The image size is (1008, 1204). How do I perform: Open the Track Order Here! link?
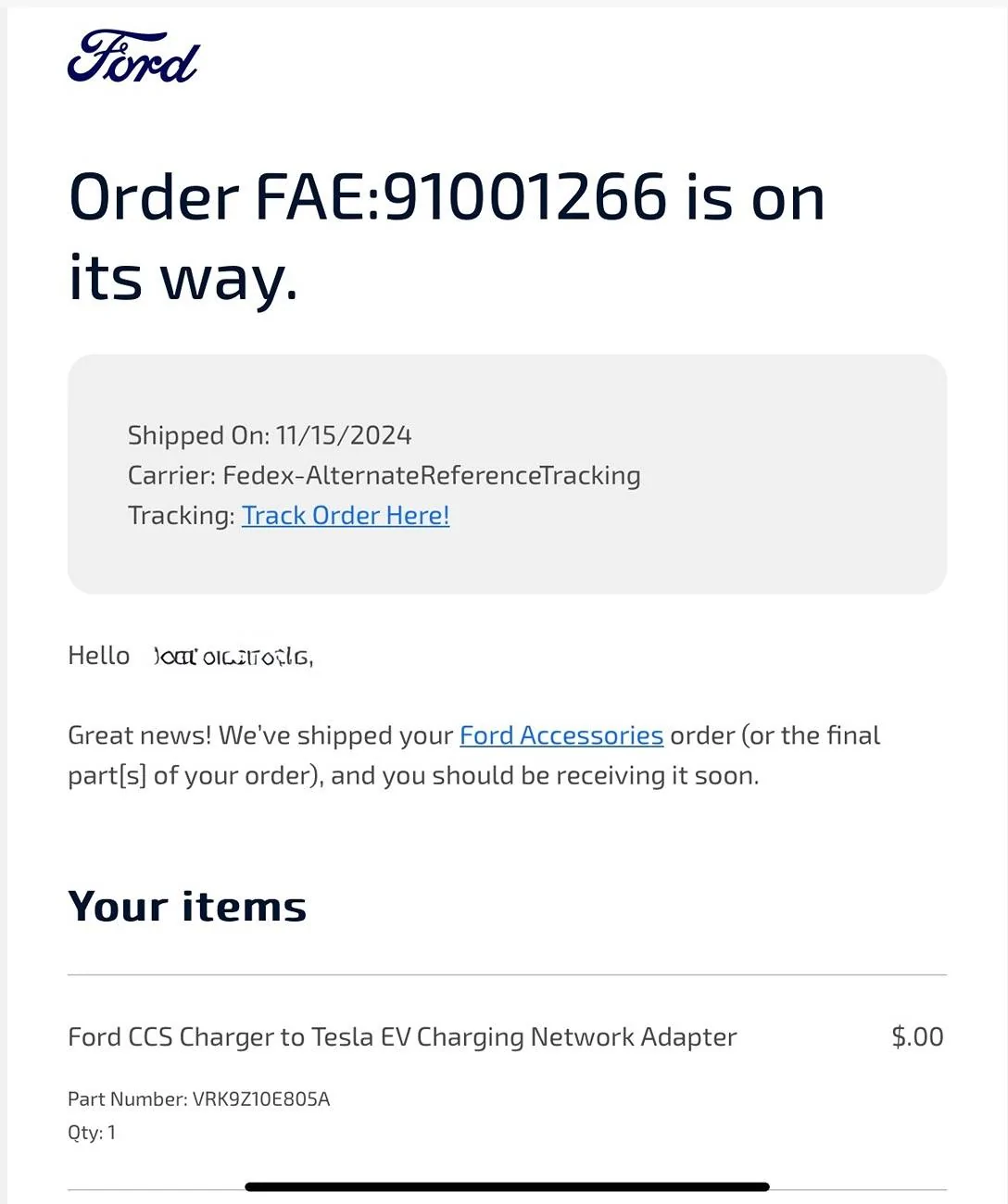point(345,515)
